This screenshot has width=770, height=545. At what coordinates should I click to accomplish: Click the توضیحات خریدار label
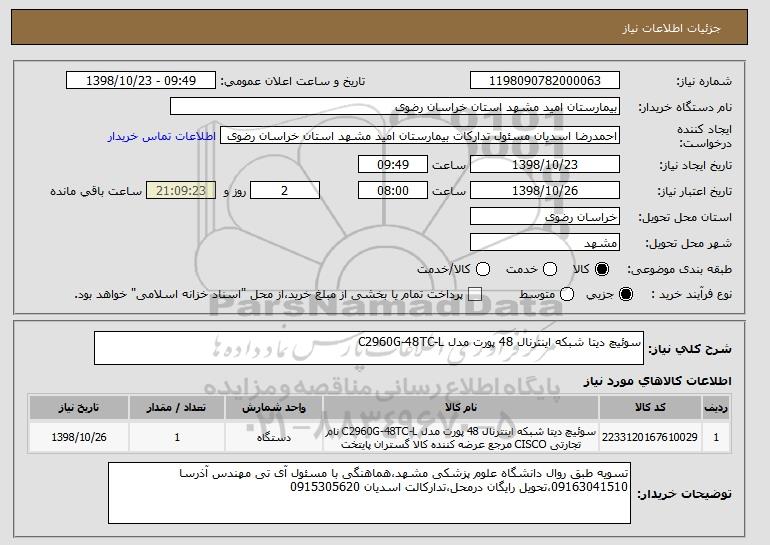[684, 494]
